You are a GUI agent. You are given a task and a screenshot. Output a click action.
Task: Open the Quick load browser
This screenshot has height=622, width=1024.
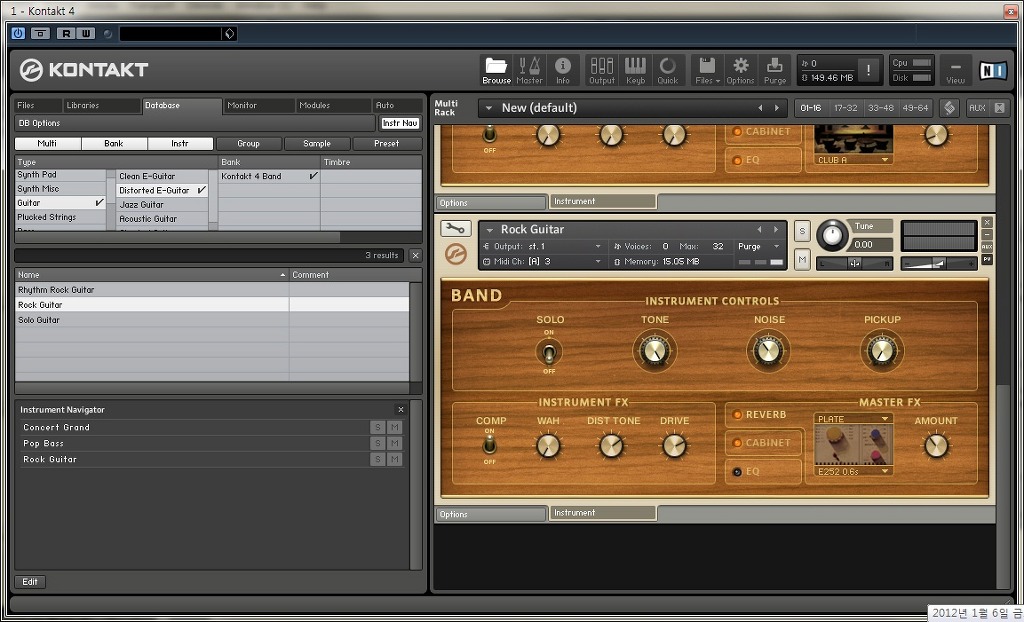pyautogui.click(x=668, y=70)
